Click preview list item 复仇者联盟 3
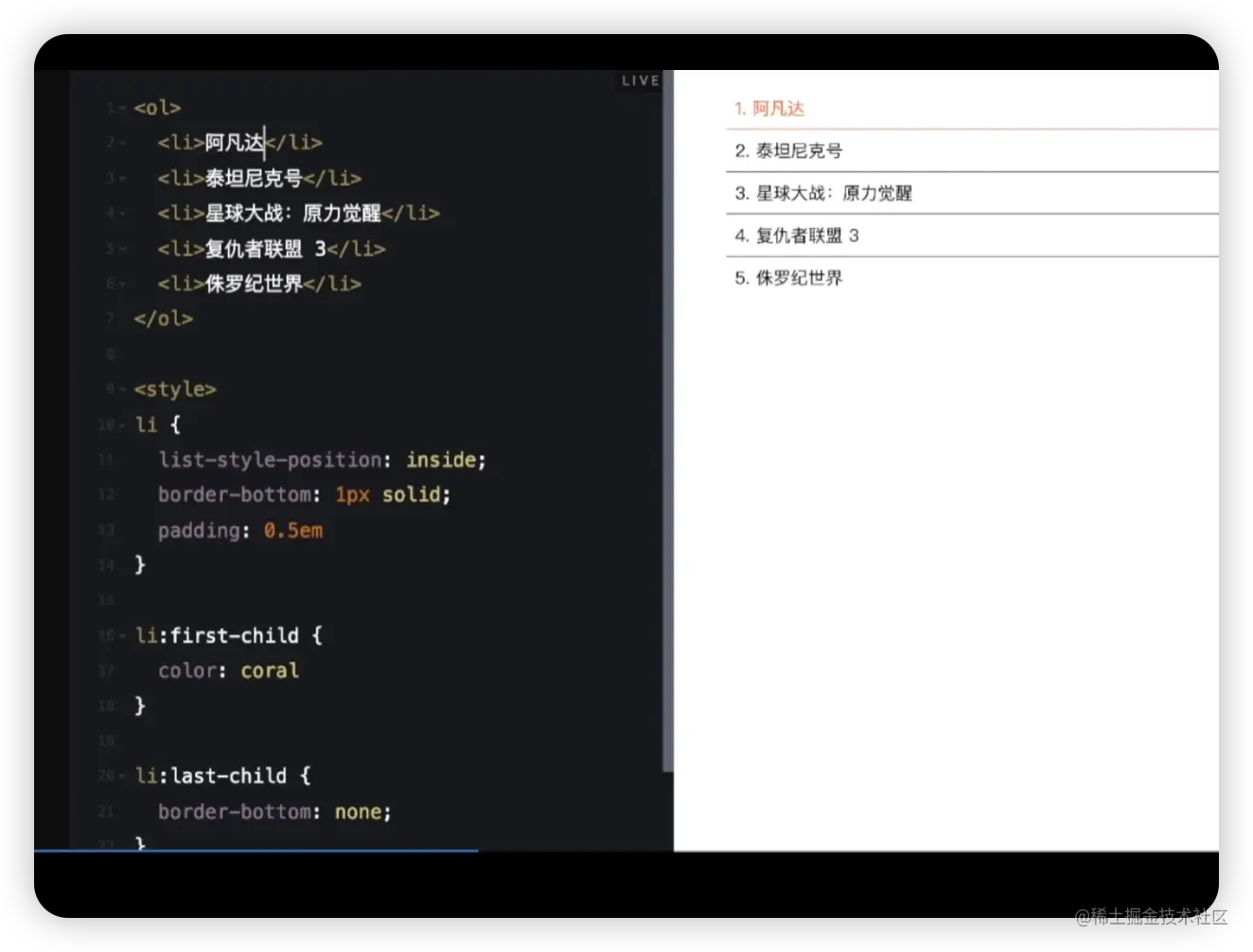This screenshot has width=1253, height=952. (972, 236)
